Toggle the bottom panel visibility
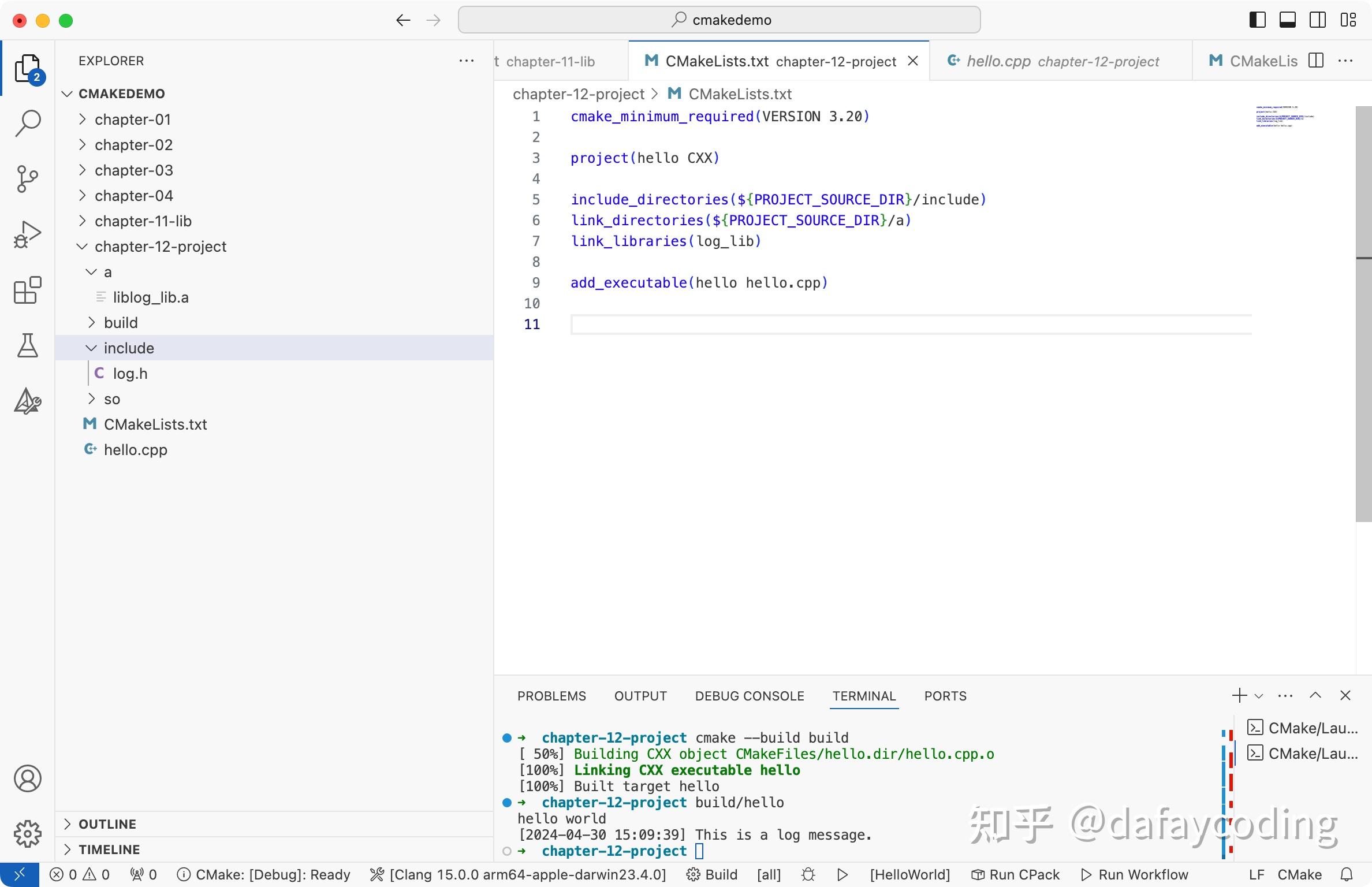 tap(1287, 19)
